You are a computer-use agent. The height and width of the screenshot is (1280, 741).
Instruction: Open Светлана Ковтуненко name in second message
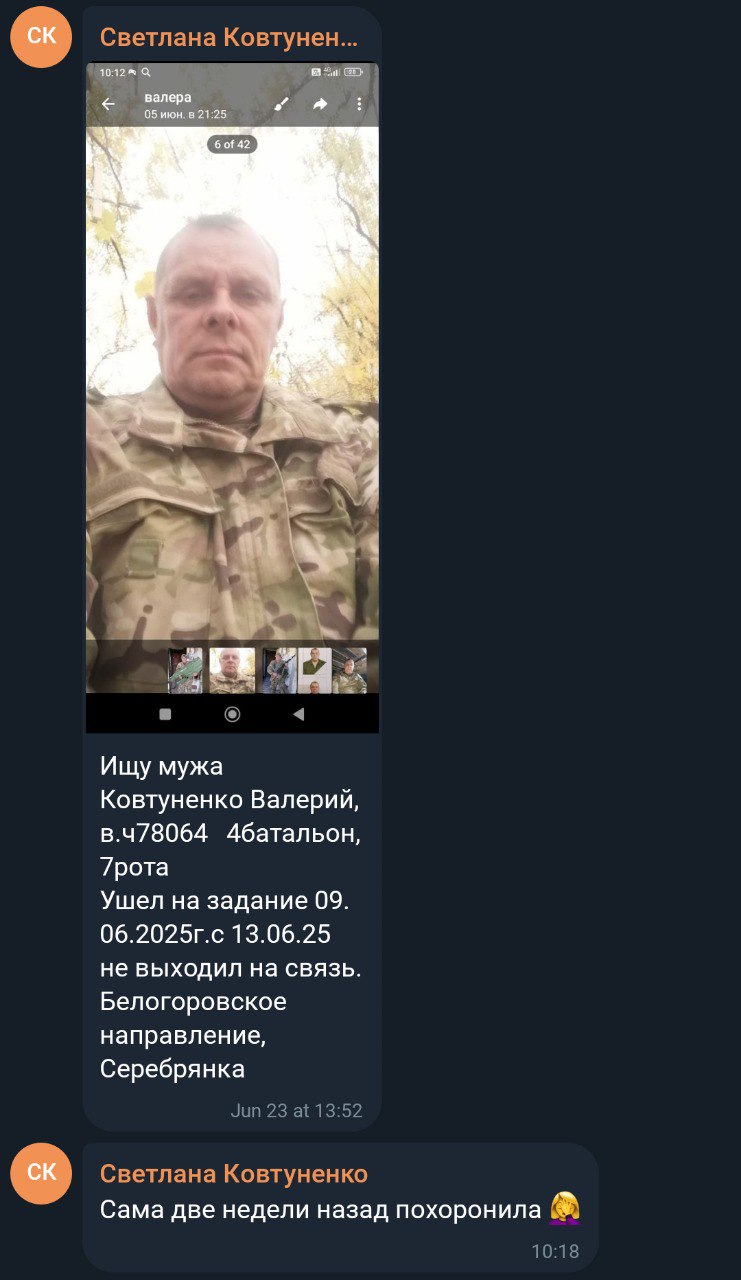(234, 1174)
